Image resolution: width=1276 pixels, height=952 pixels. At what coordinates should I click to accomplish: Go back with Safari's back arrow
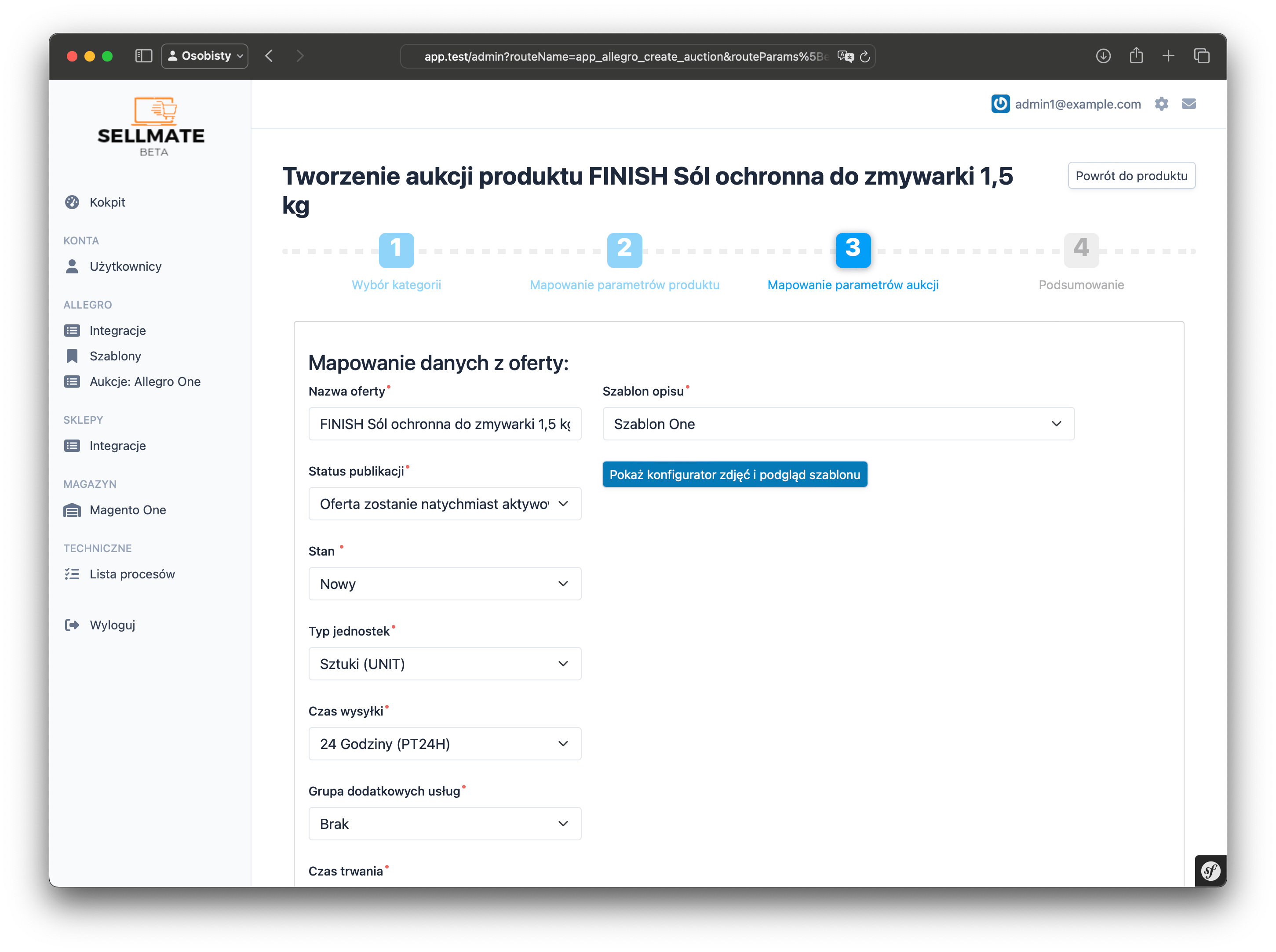point(269,56)
